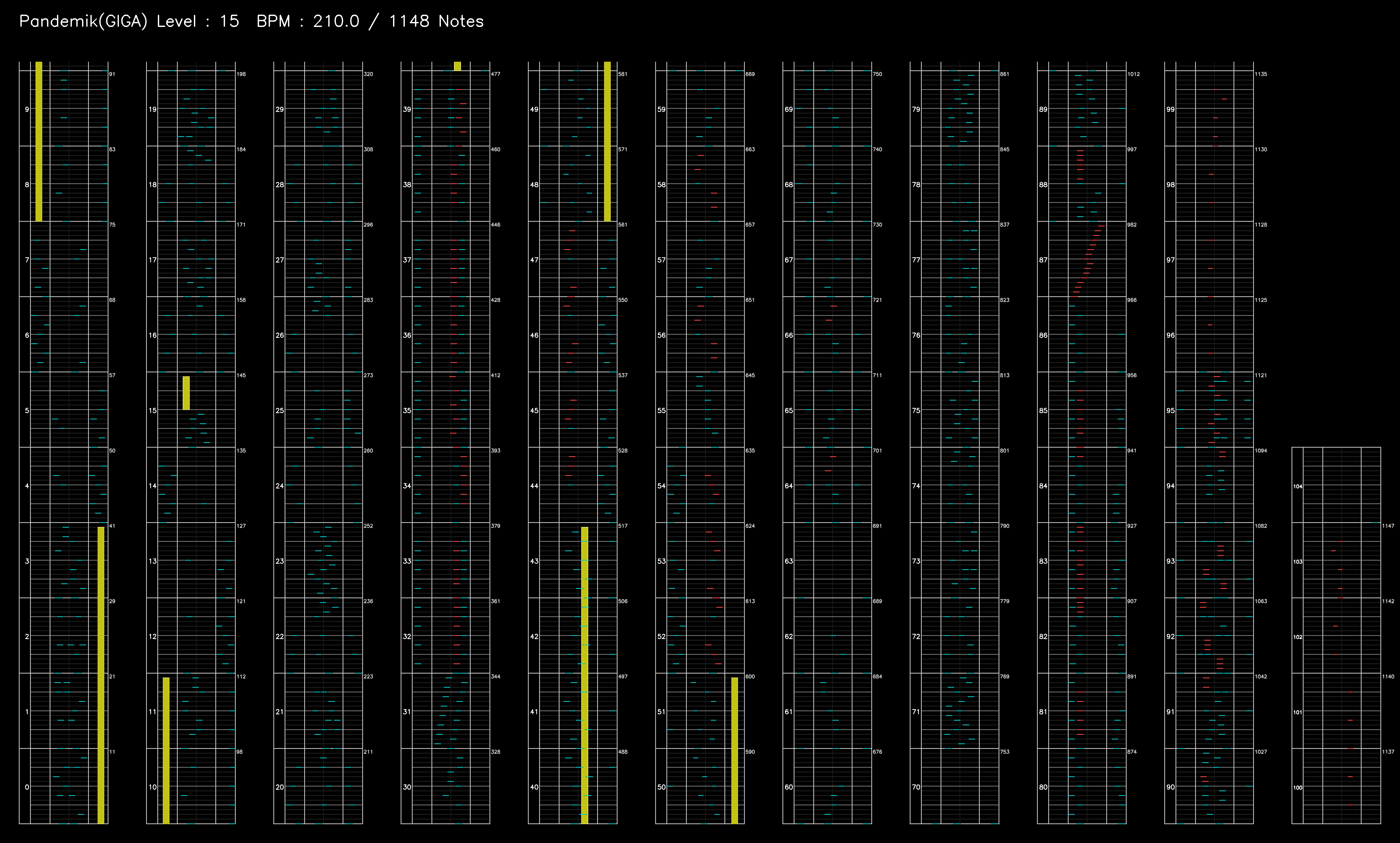1400x843 pixels.
Task: Click the note count 198
Action: pos(241,75)
